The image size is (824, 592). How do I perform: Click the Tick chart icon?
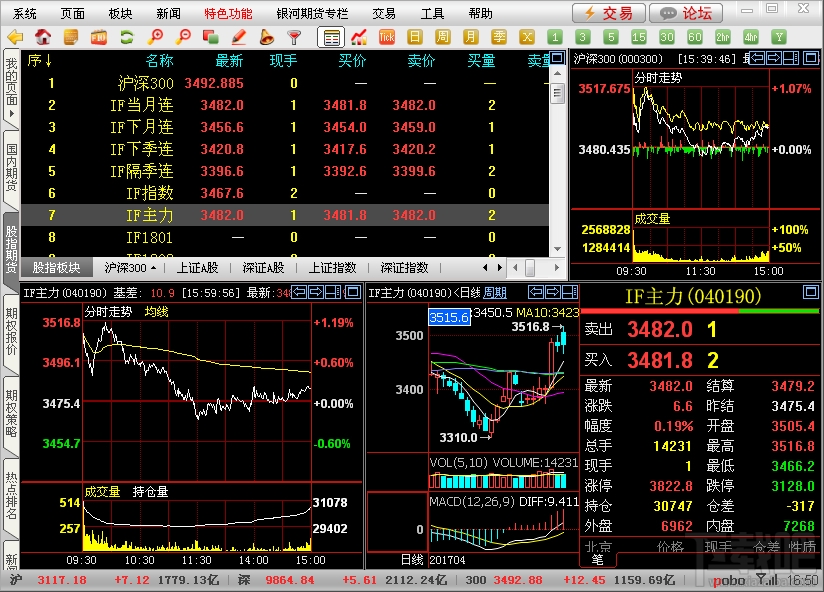pyautogui.click(x=386, y=37)
